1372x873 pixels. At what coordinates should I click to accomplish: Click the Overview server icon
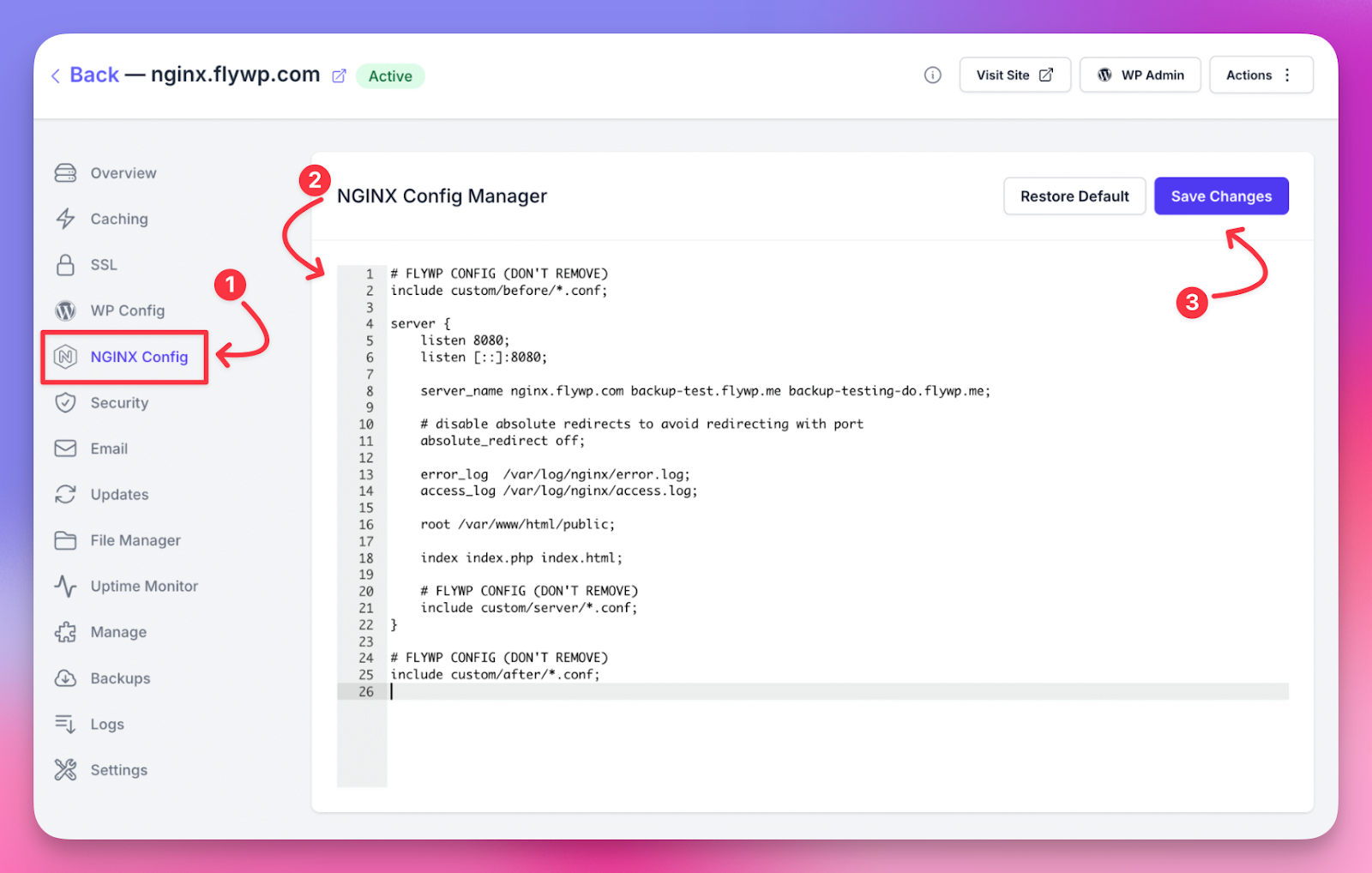tap(65, 173)
